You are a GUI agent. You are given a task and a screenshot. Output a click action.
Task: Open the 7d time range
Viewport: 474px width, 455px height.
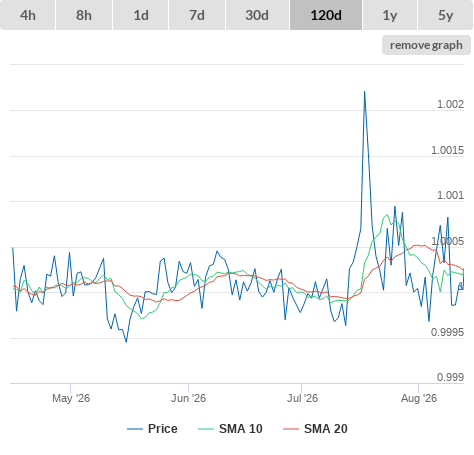[197, 15]
